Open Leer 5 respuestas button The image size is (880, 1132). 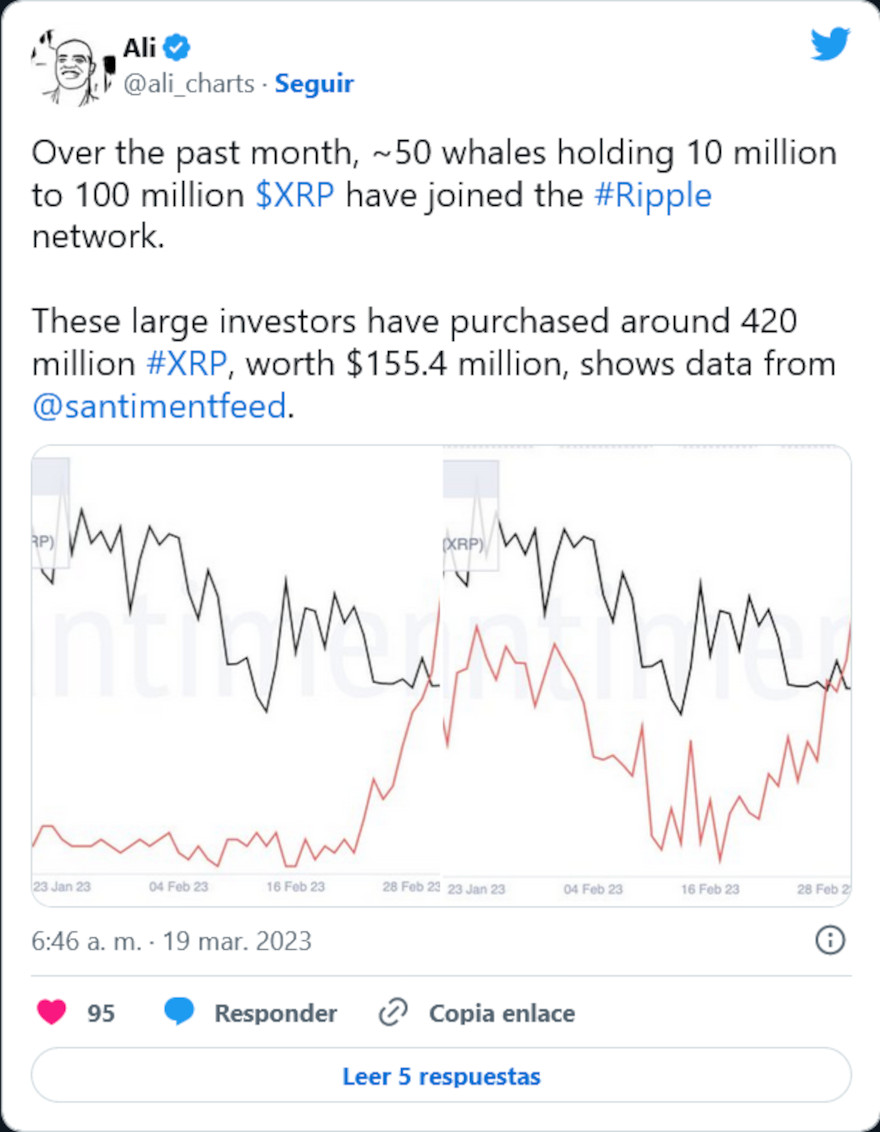441,1076
